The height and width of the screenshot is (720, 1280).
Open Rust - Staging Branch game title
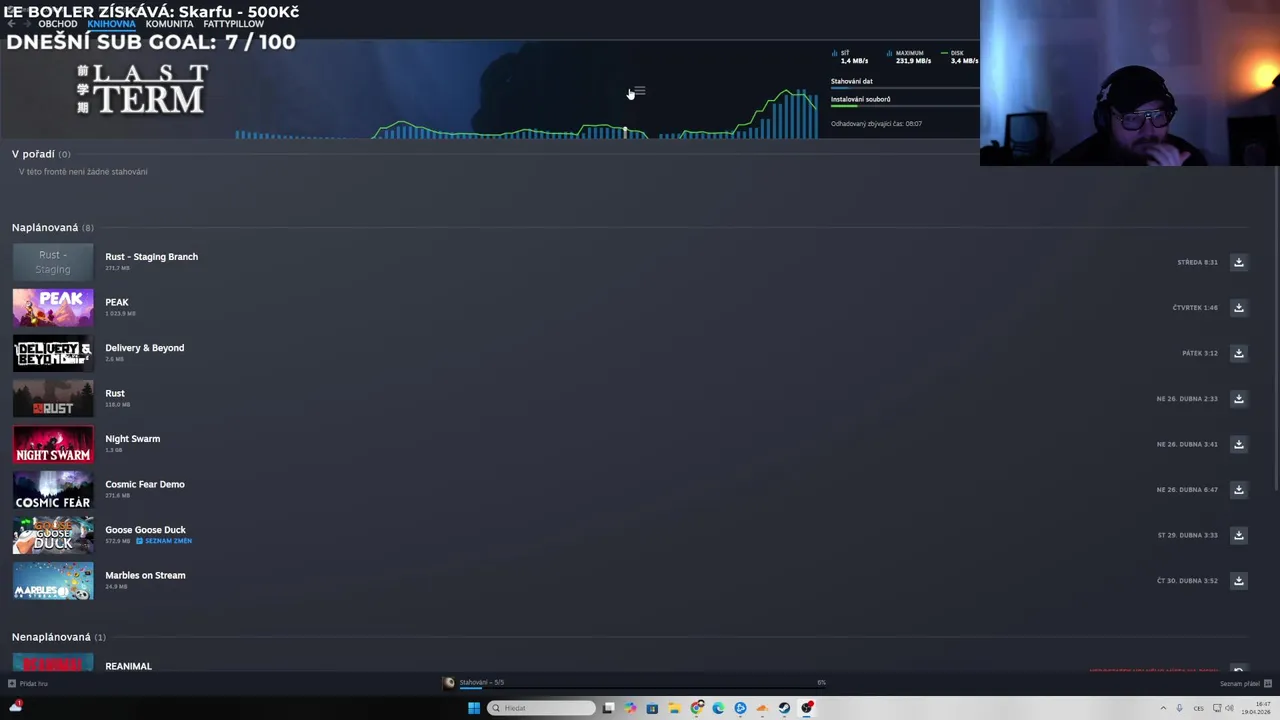click(x=151, y=257)
